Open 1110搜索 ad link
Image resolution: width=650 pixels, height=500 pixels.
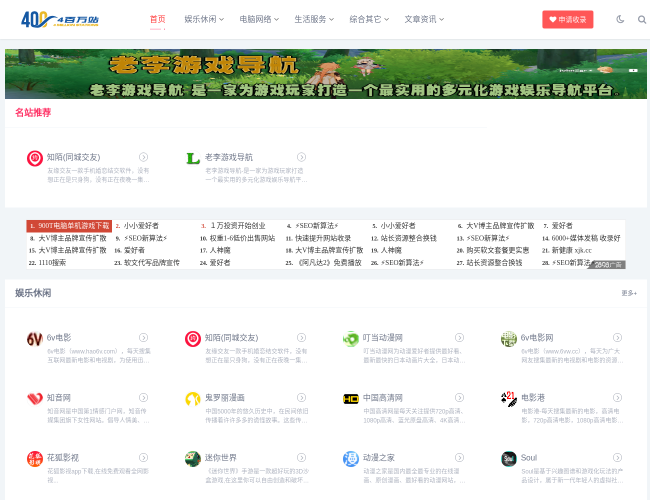pyautogui.click(x=52, y=263)
